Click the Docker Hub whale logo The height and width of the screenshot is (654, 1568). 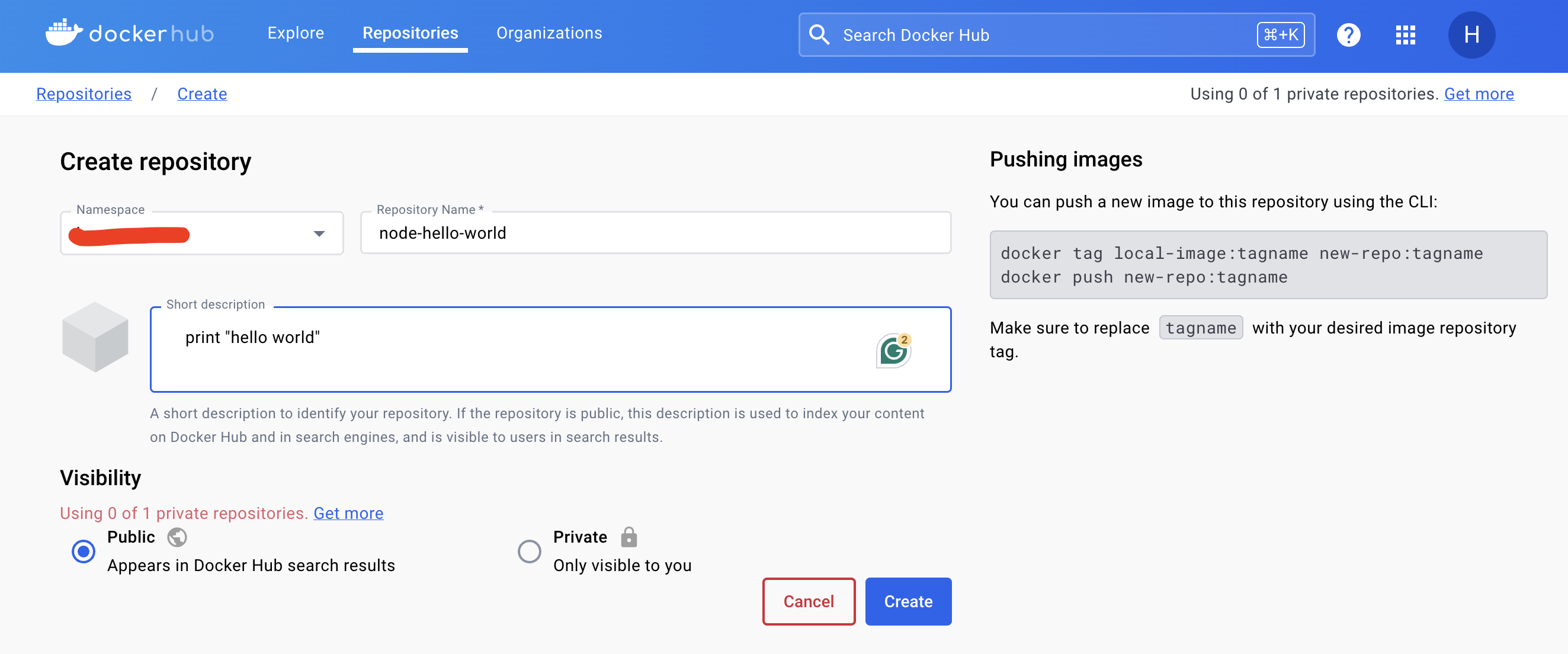64,33
